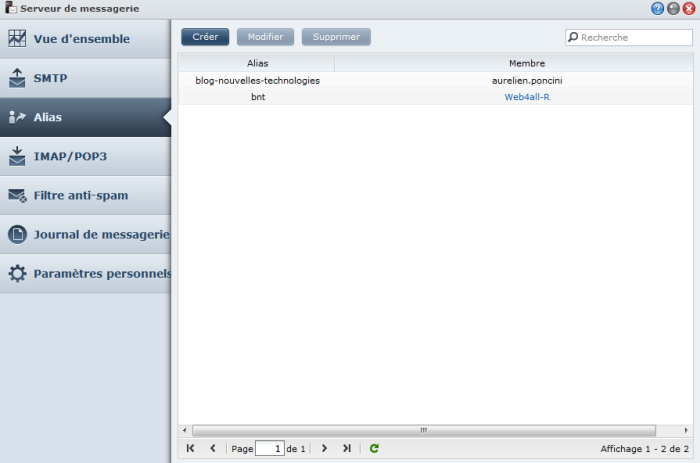700x463 pixels.
Task: Open help with the blue question icon
Action: click(657, 8)
